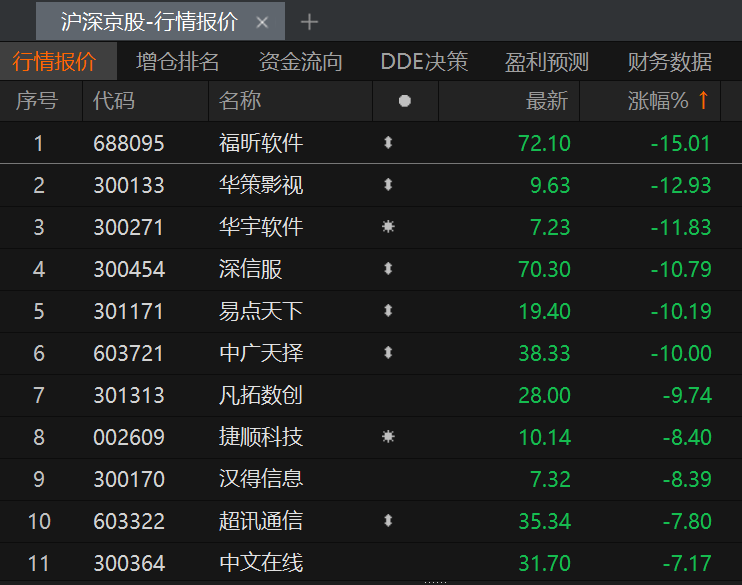
Task: Select the 深信服 stock name
Action: (250, 269)
